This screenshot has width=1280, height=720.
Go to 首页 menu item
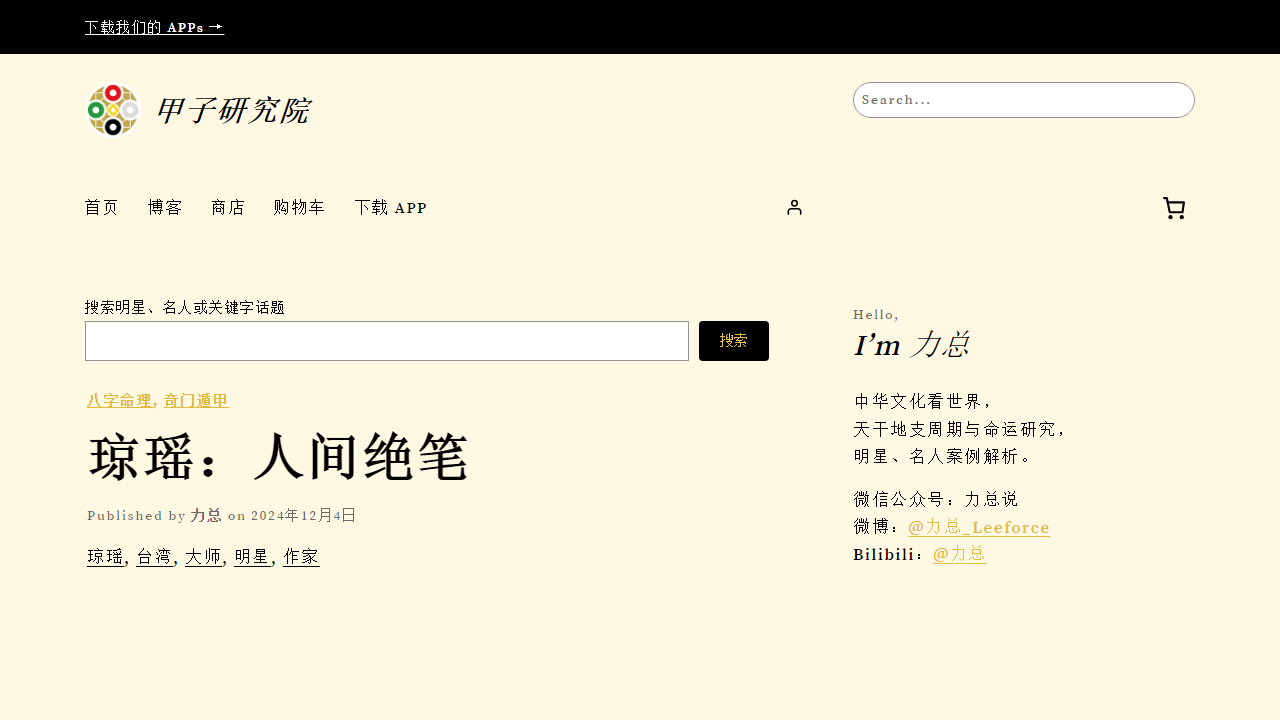pos(102,207)
